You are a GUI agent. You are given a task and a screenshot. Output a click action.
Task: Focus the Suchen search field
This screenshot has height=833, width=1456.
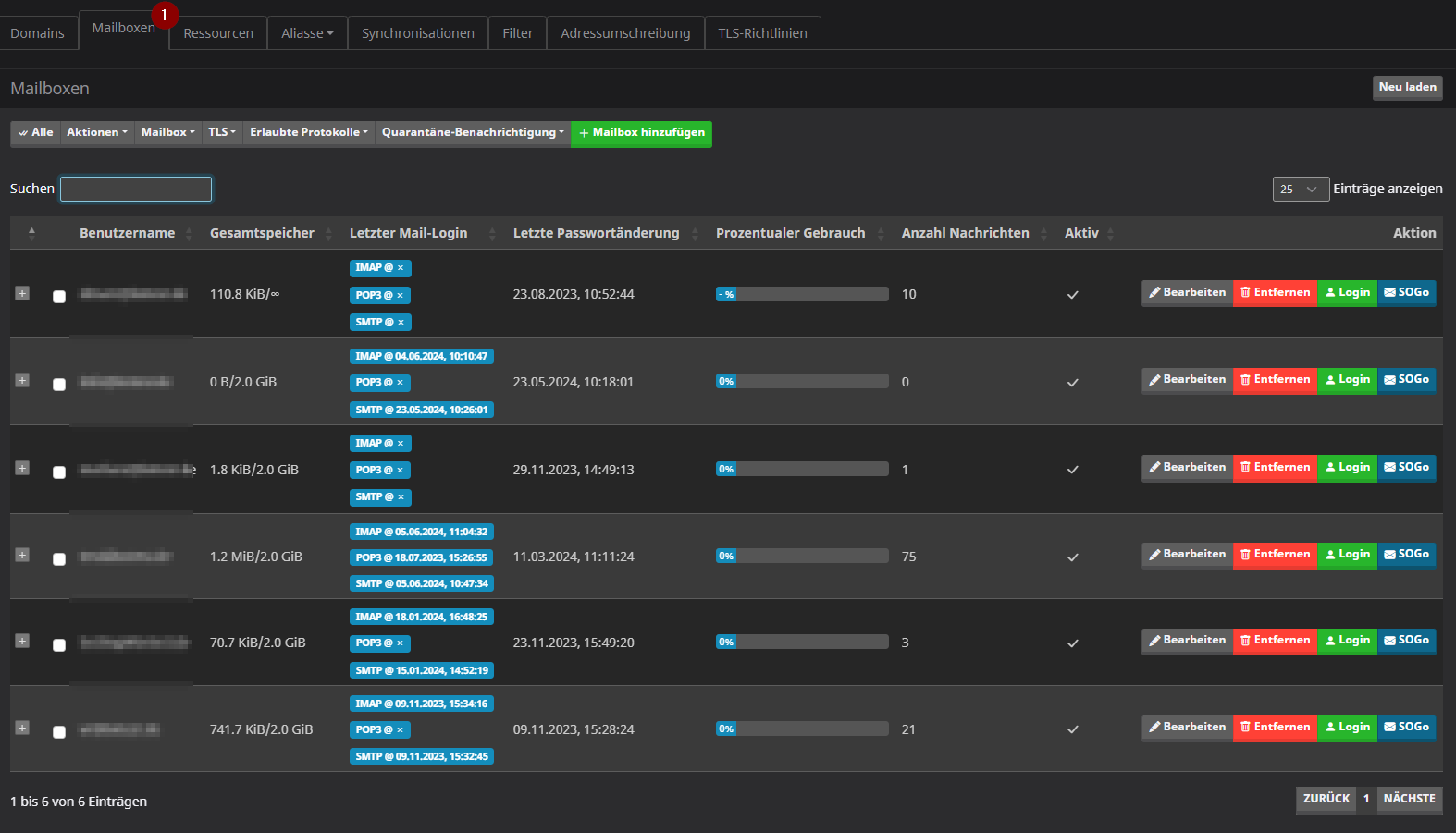[136, 190]
